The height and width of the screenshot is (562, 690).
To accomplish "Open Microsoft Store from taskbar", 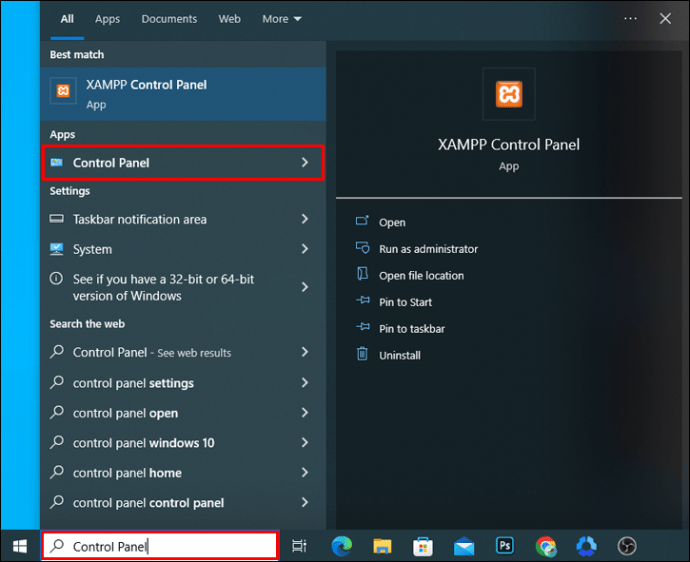I will point(423,546).
